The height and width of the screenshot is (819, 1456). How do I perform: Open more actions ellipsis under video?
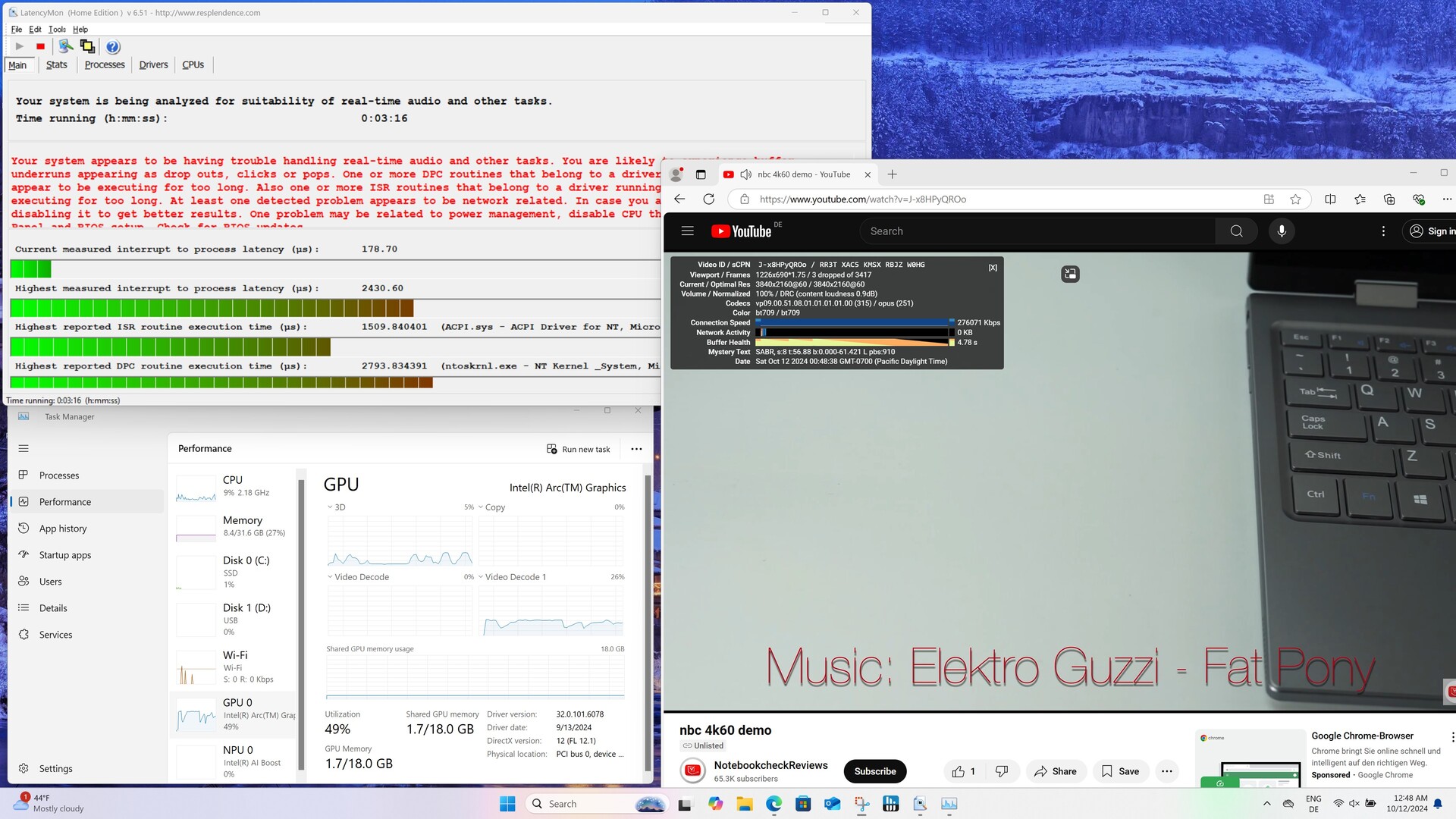pos(1166,771)
